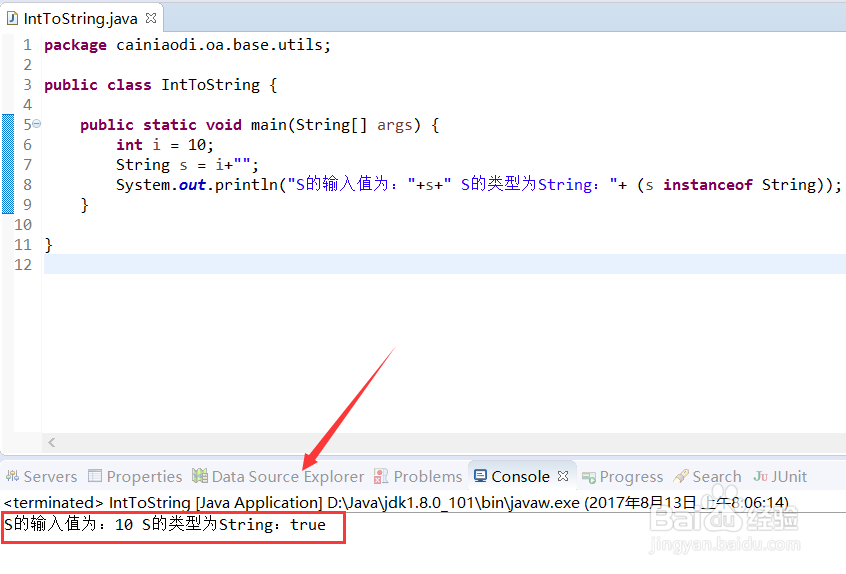The image size is (846, 574).
Task: Open the Progress view tab
Action: pos(623,476)
